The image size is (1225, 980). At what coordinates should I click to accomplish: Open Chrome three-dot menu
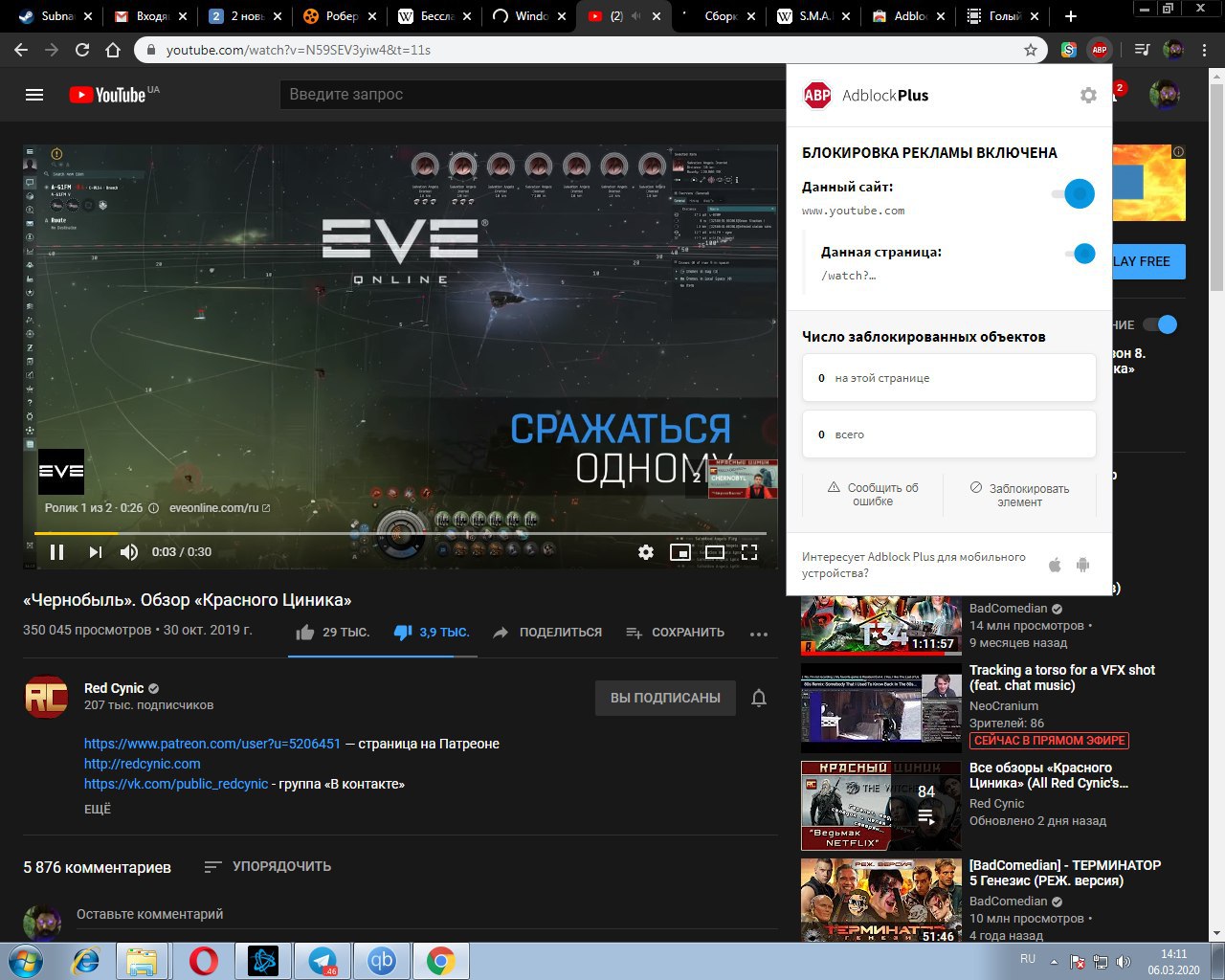click(x=1205, y=49)
